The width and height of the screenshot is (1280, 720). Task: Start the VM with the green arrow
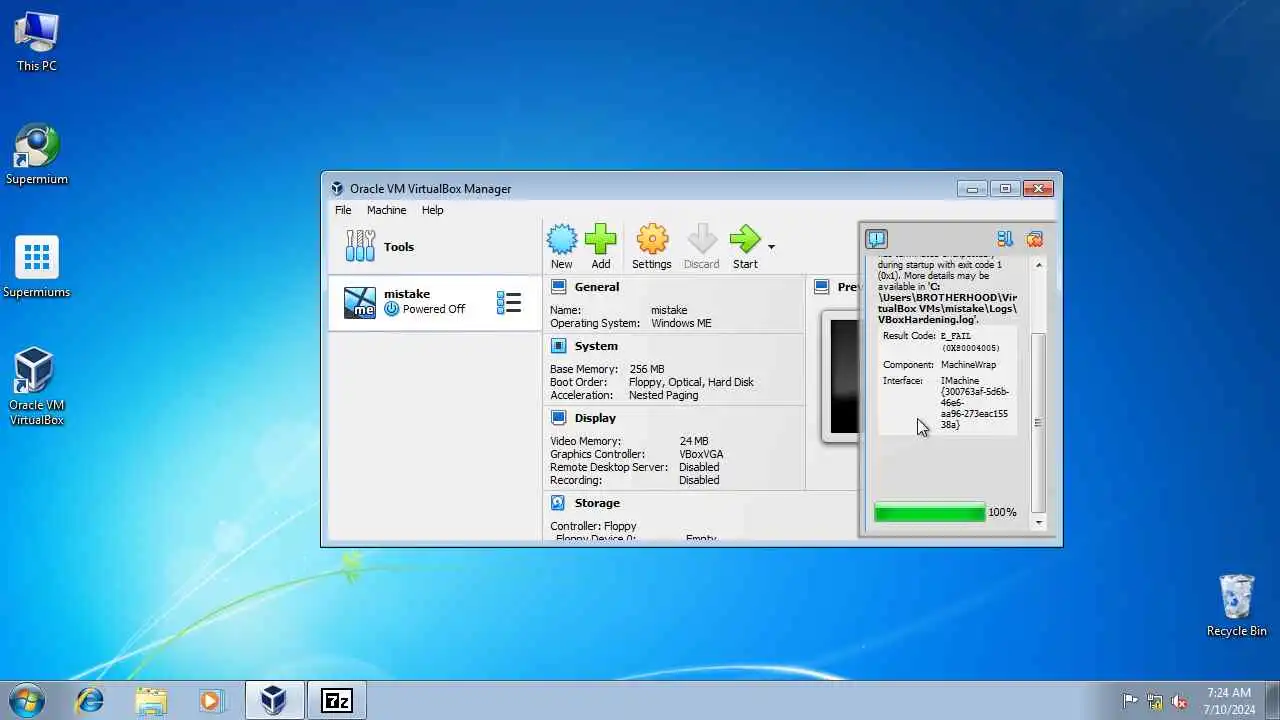click(745, 247)
